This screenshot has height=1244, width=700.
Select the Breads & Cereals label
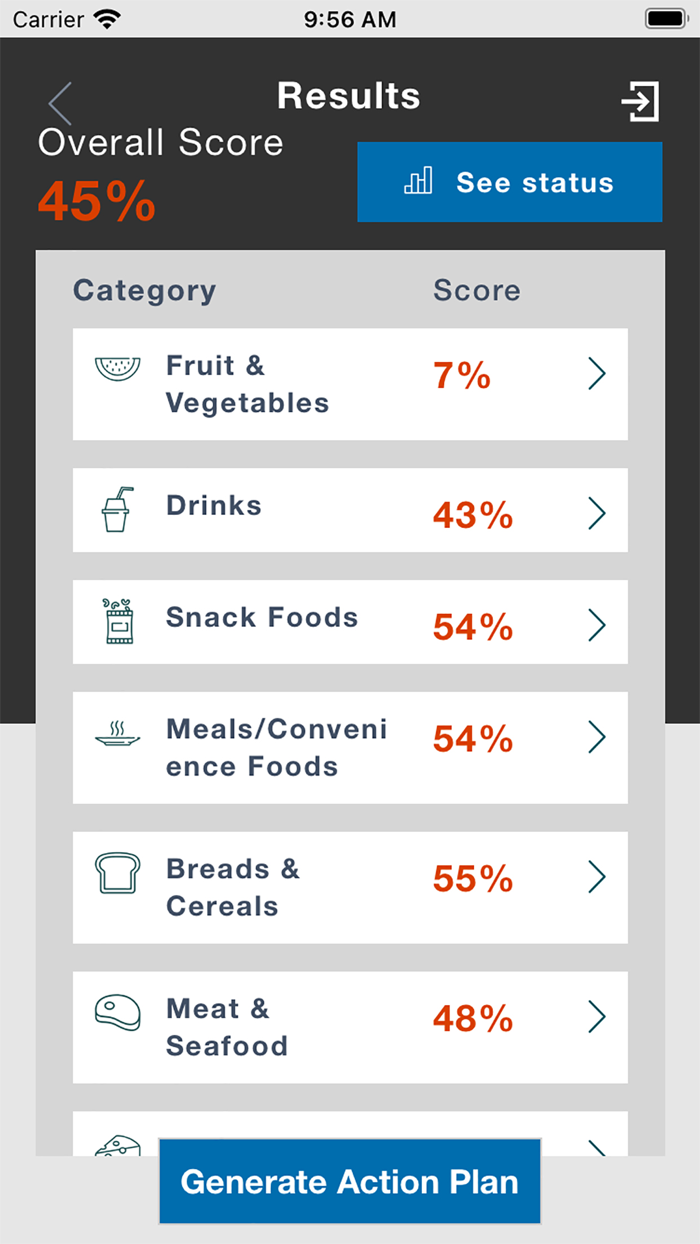(233, 887)
